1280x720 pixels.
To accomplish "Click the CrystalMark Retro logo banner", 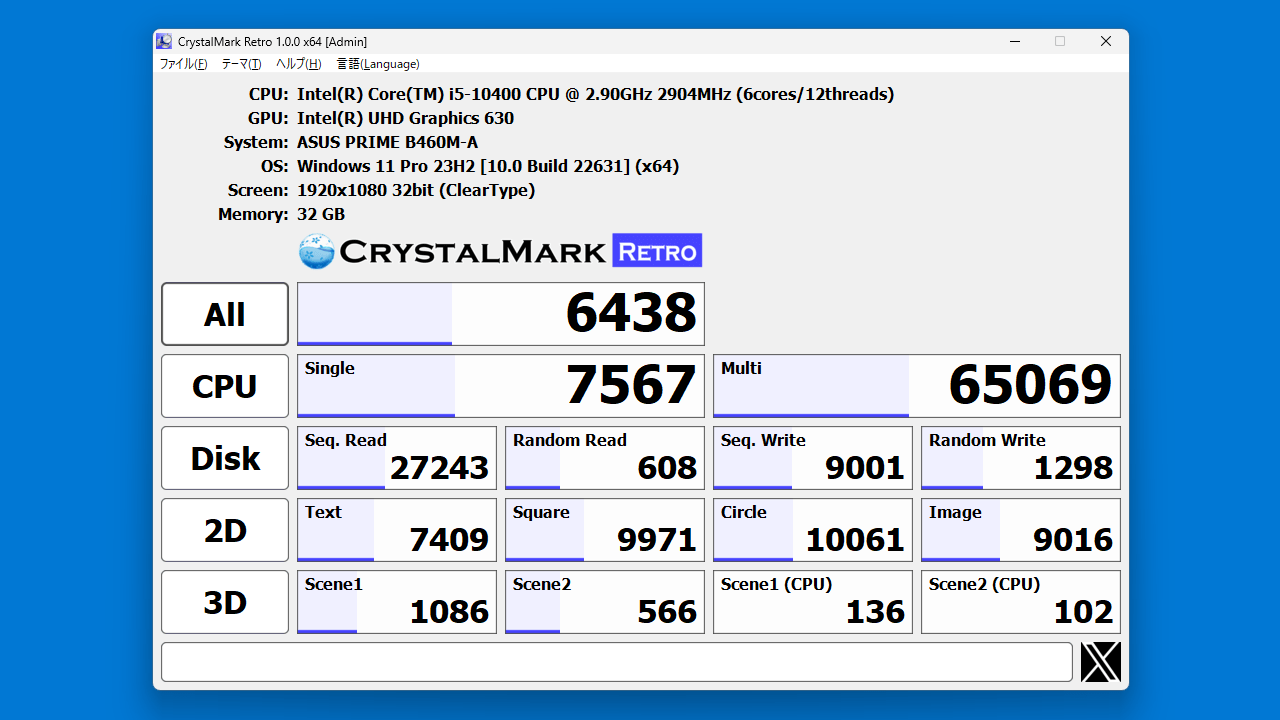I will tap(500, 250).
